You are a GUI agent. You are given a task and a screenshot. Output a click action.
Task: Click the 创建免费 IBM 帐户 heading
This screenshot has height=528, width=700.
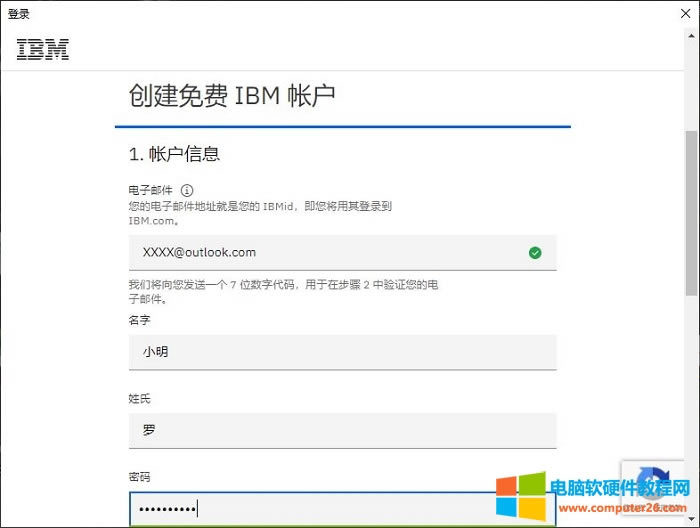pyautogui.click(x=232, y=96)
